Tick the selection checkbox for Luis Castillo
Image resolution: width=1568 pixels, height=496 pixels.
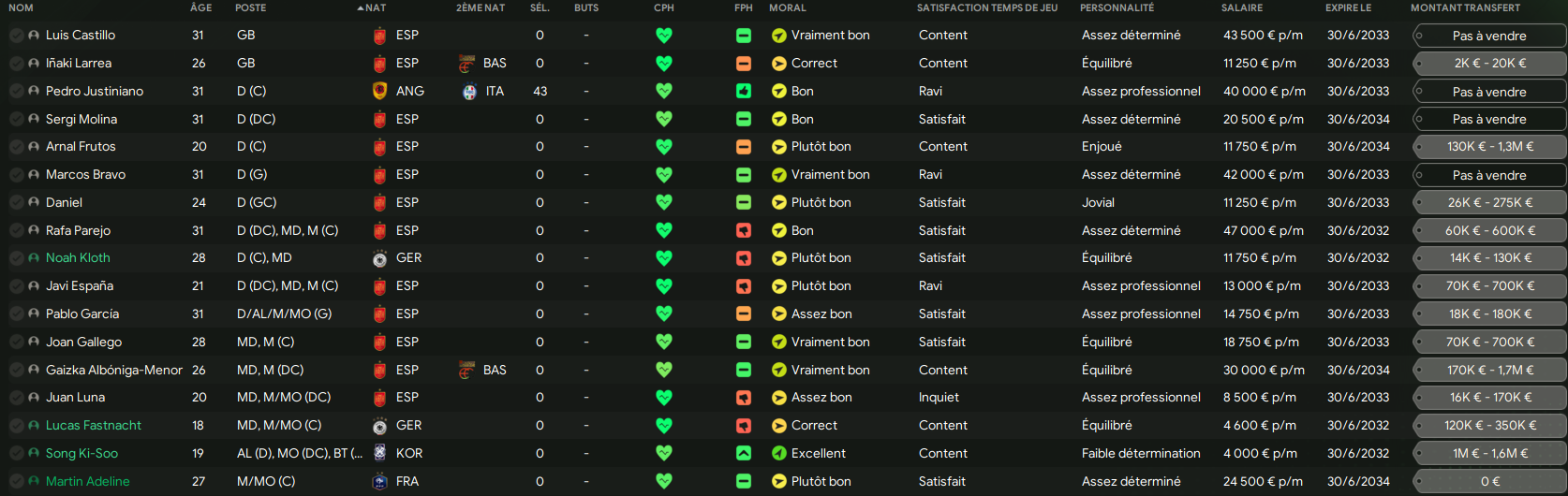tap(17, 36)
